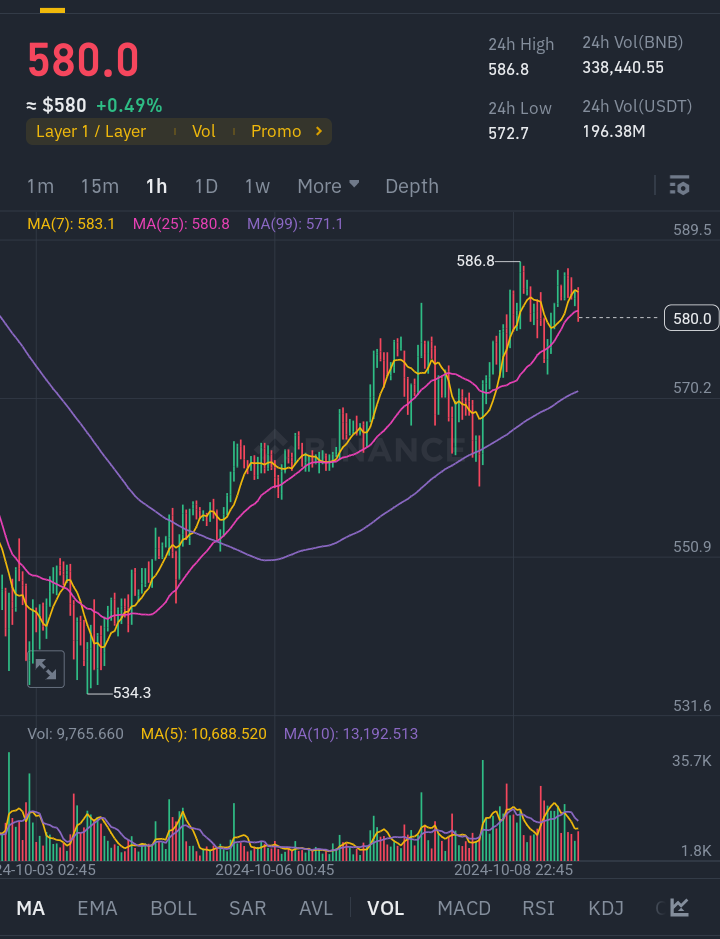Image resolution: width=720 pixels, height=939 pixels.
Task: Expand chart to fullscreen with arrows icon
Action: click(46, 669)
